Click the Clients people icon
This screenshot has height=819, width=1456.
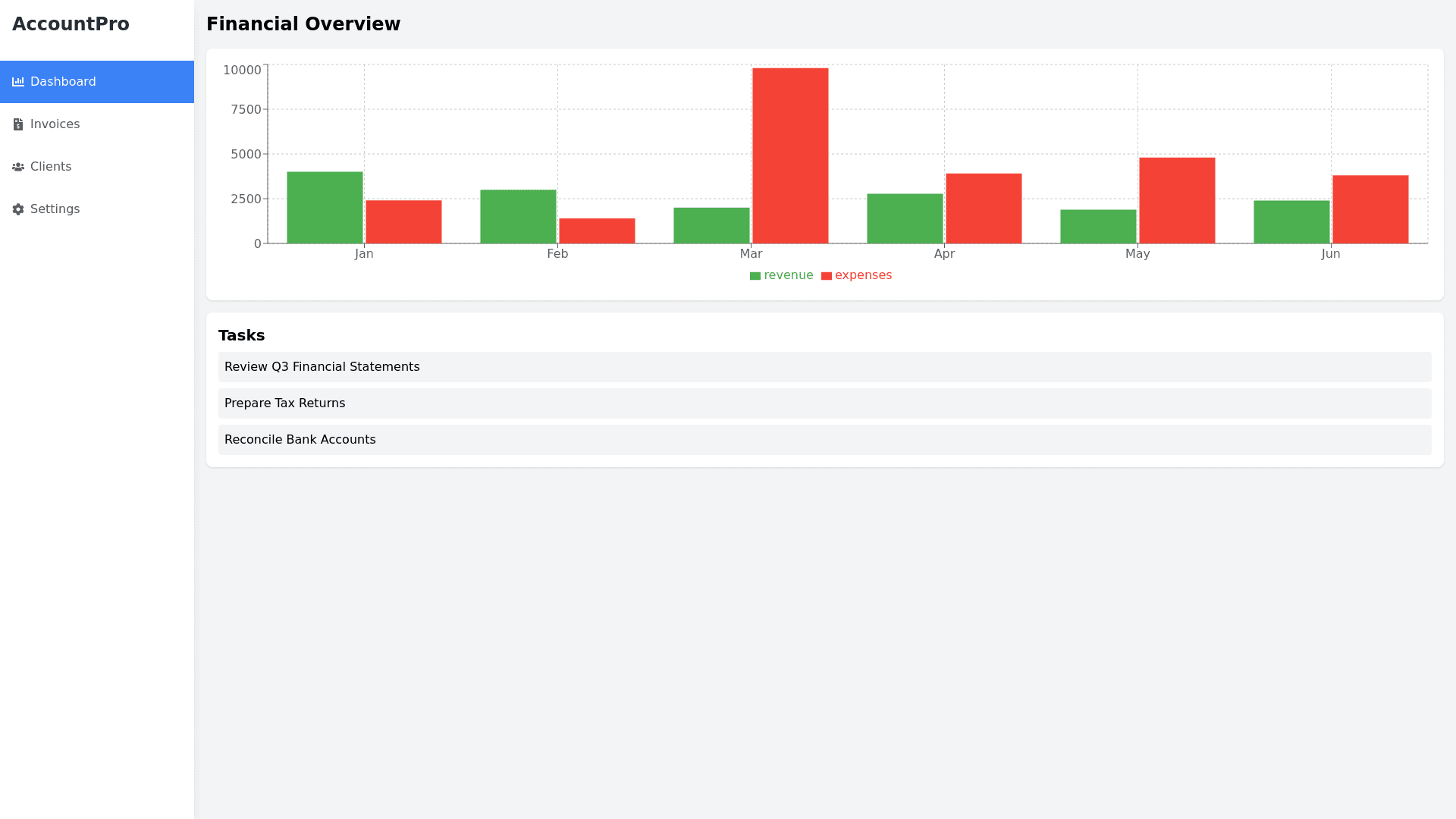pyautogui.click(x=18, y=167)
